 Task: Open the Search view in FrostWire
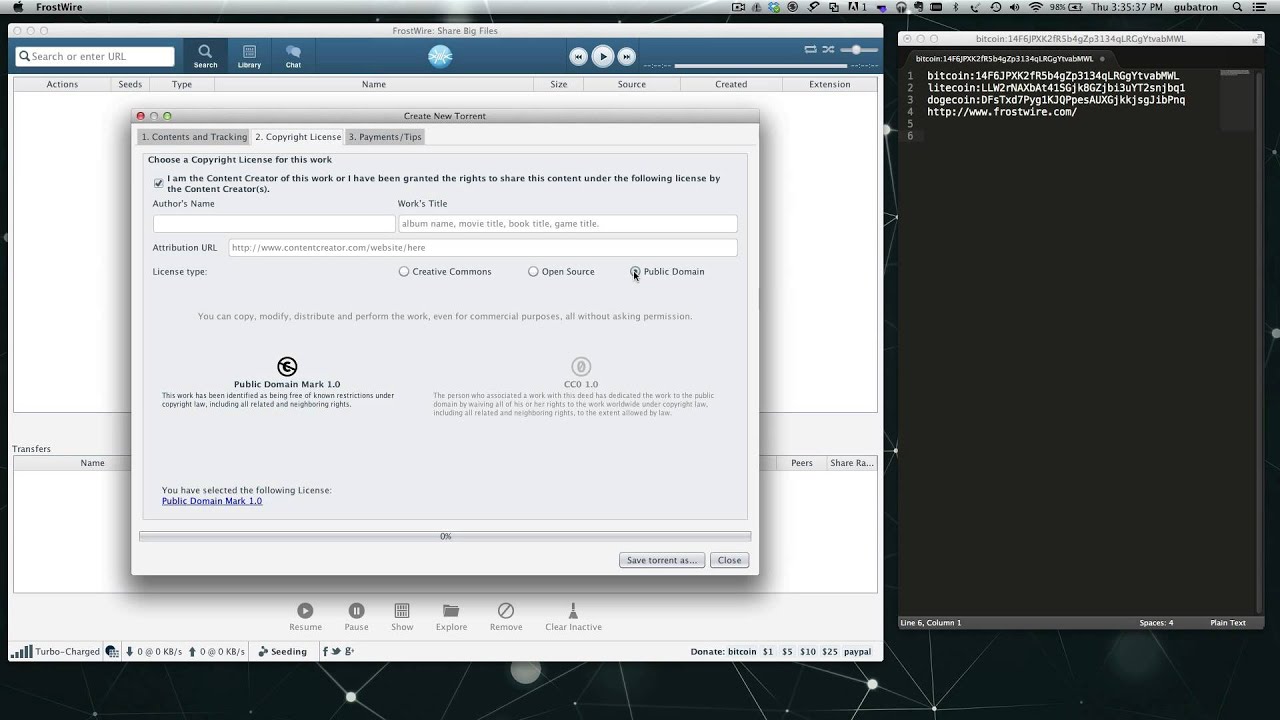[x=205, y=56]
